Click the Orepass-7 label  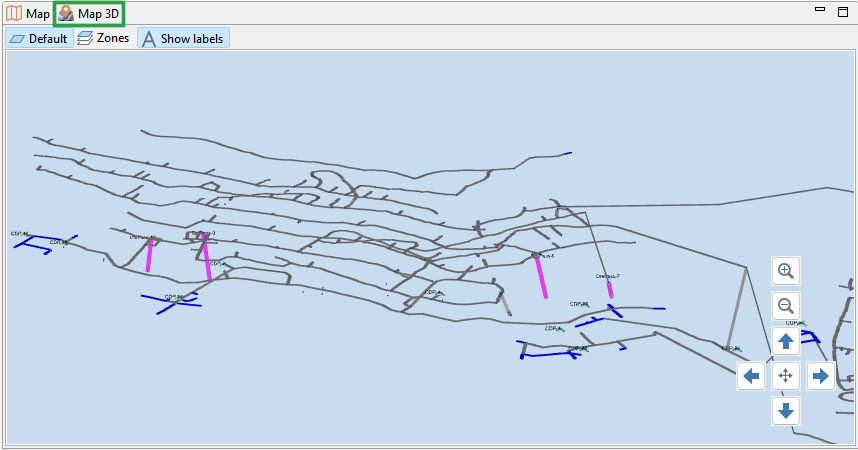coord(608,276)
